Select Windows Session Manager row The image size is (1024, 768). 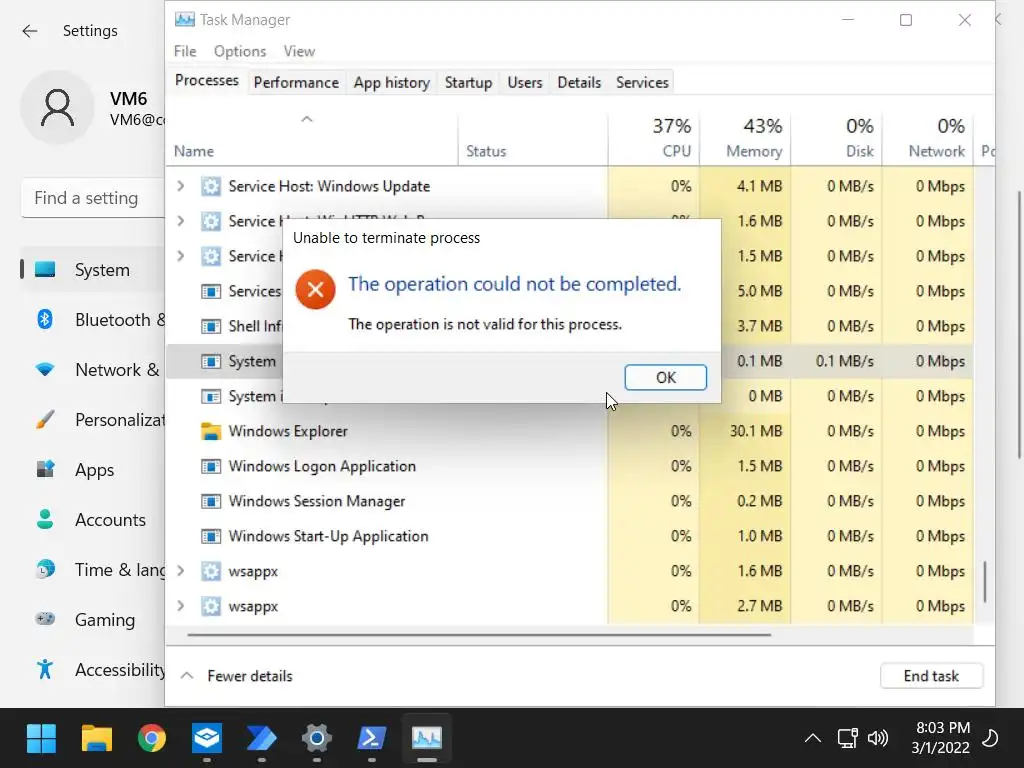point(569,501)
